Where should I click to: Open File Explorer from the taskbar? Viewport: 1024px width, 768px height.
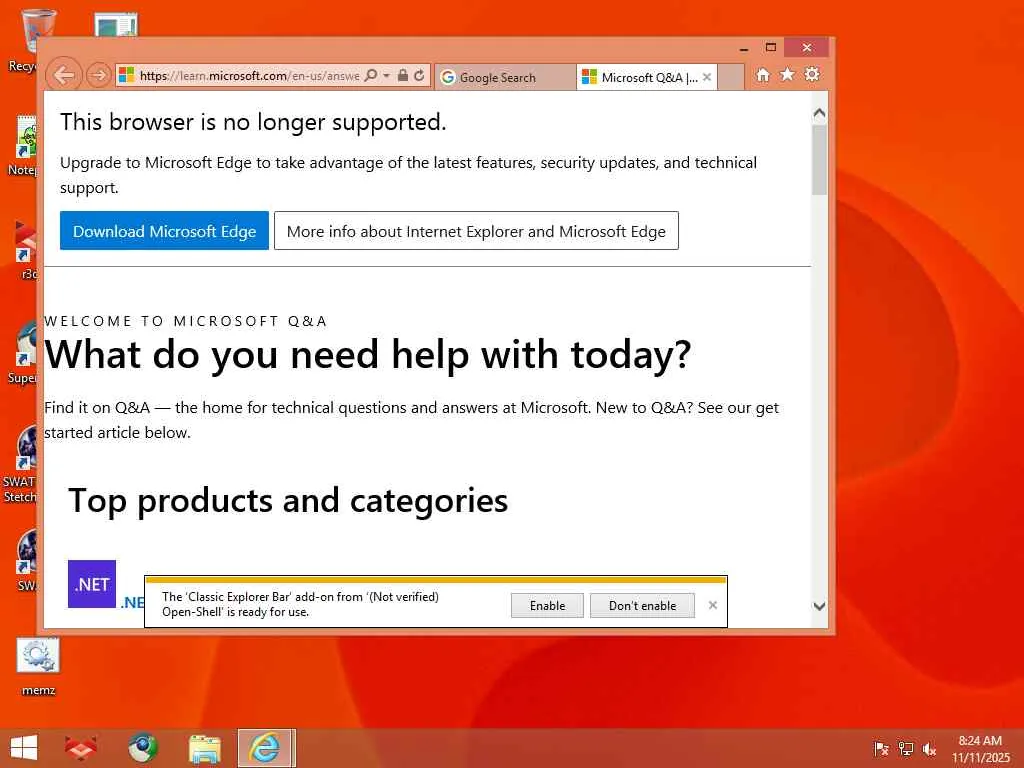click(204, 748)
